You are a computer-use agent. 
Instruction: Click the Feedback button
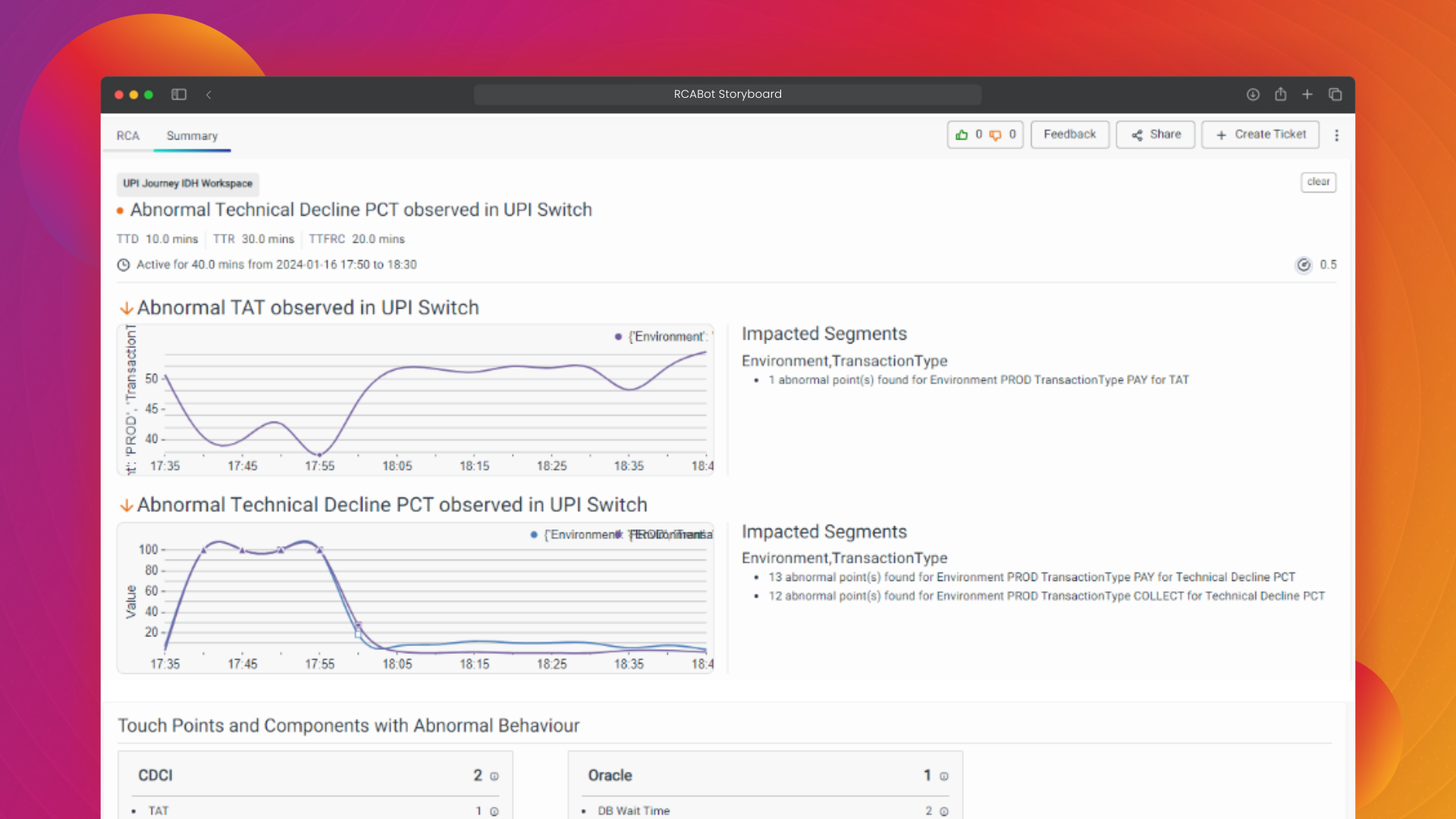(1069, 134)
